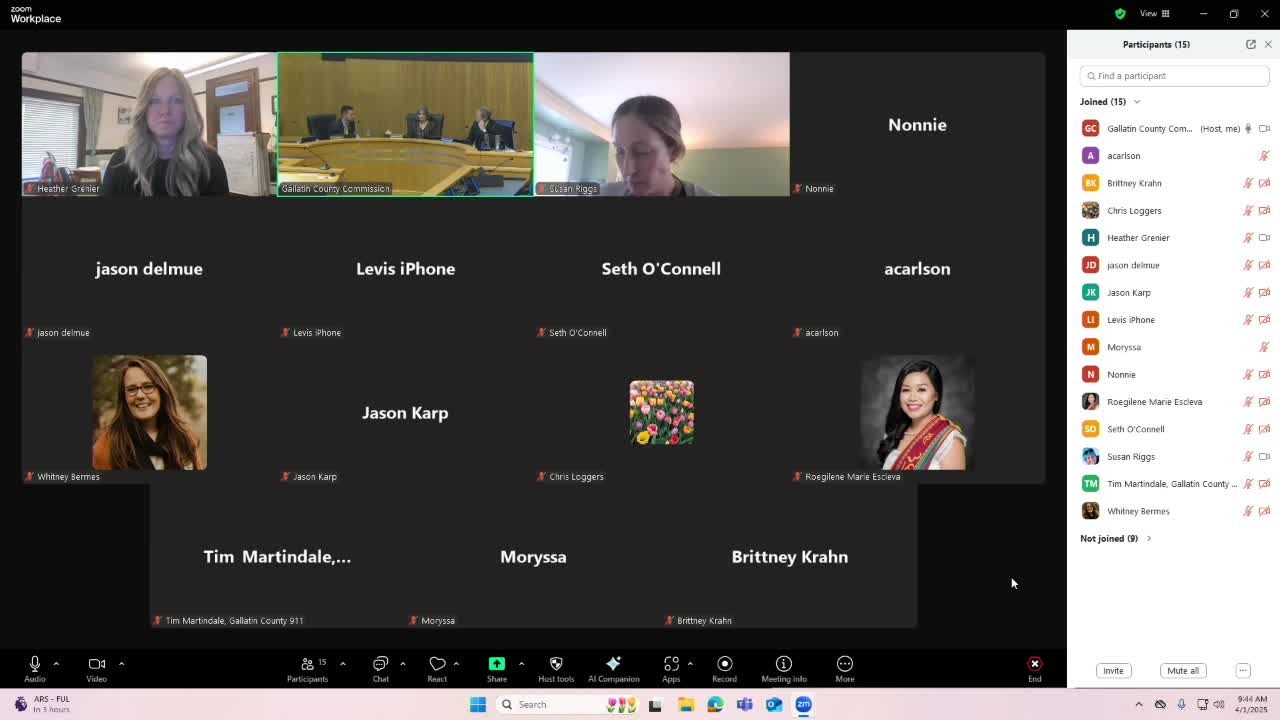Viewport: 1280px width, 720px height.
Task: Select Levis iPhone in the participant list
Action: coord(1175,320)
